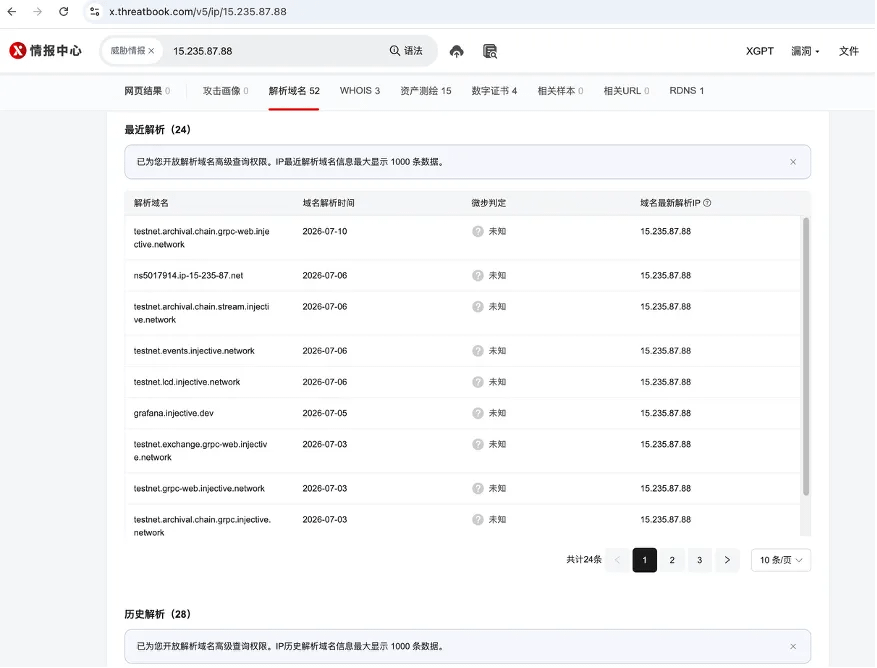Open XGPT from top navigation
This screenshot has height=668, width=877.
click(x=760, y=51)
